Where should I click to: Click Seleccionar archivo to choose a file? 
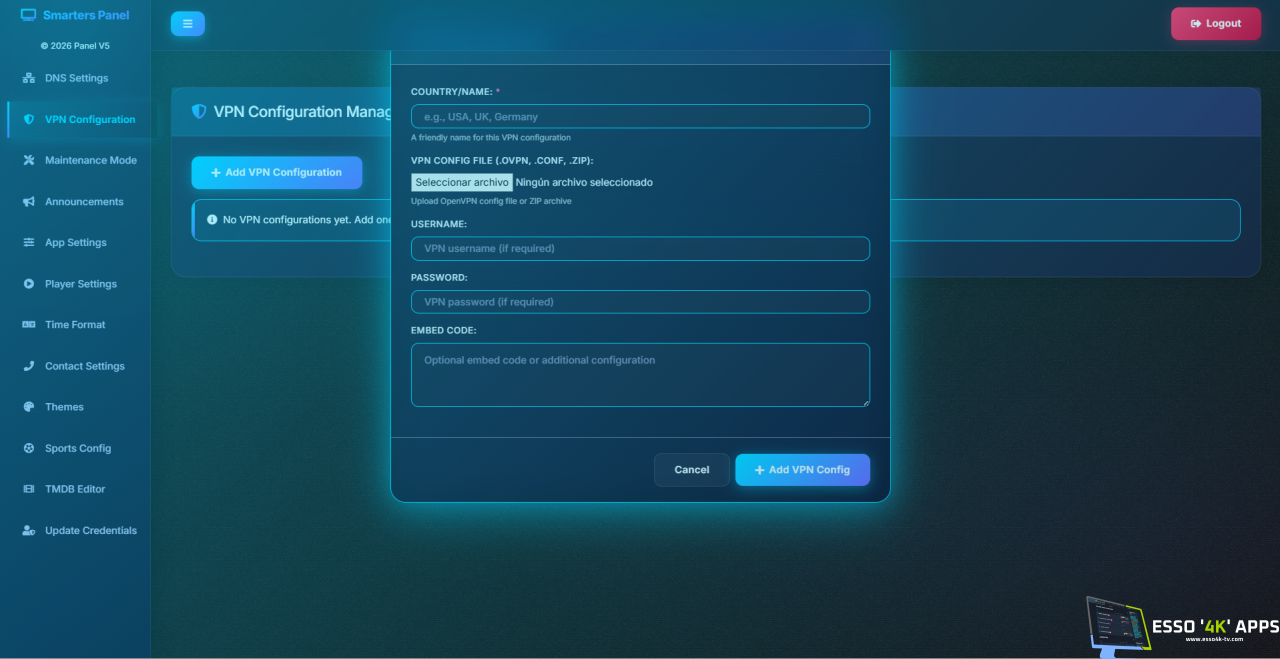[462, 182]
